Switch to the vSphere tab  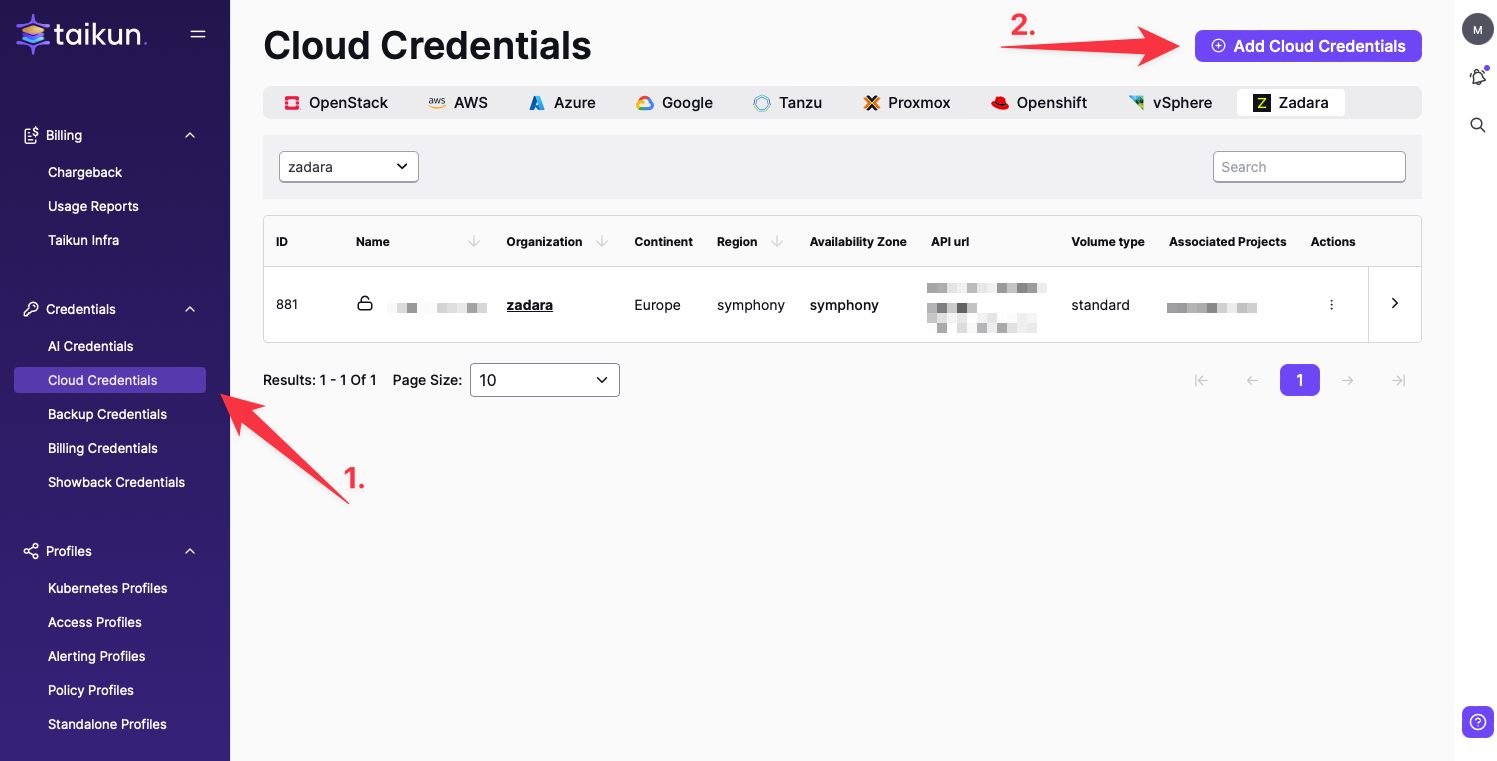click(1170, 102)
